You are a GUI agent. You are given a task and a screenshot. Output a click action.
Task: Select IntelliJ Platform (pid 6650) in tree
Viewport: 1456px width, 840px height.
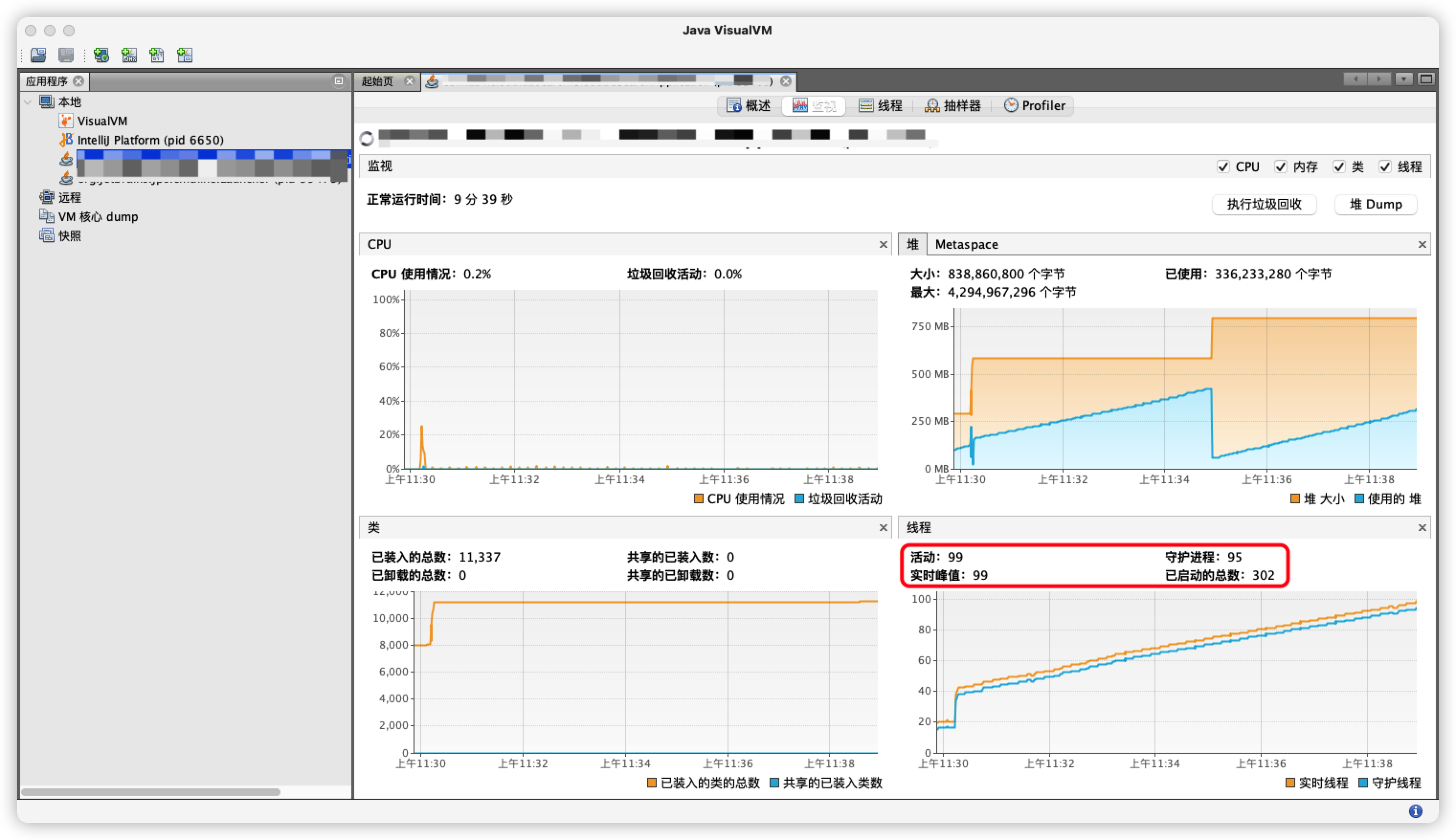coord(150,140)
